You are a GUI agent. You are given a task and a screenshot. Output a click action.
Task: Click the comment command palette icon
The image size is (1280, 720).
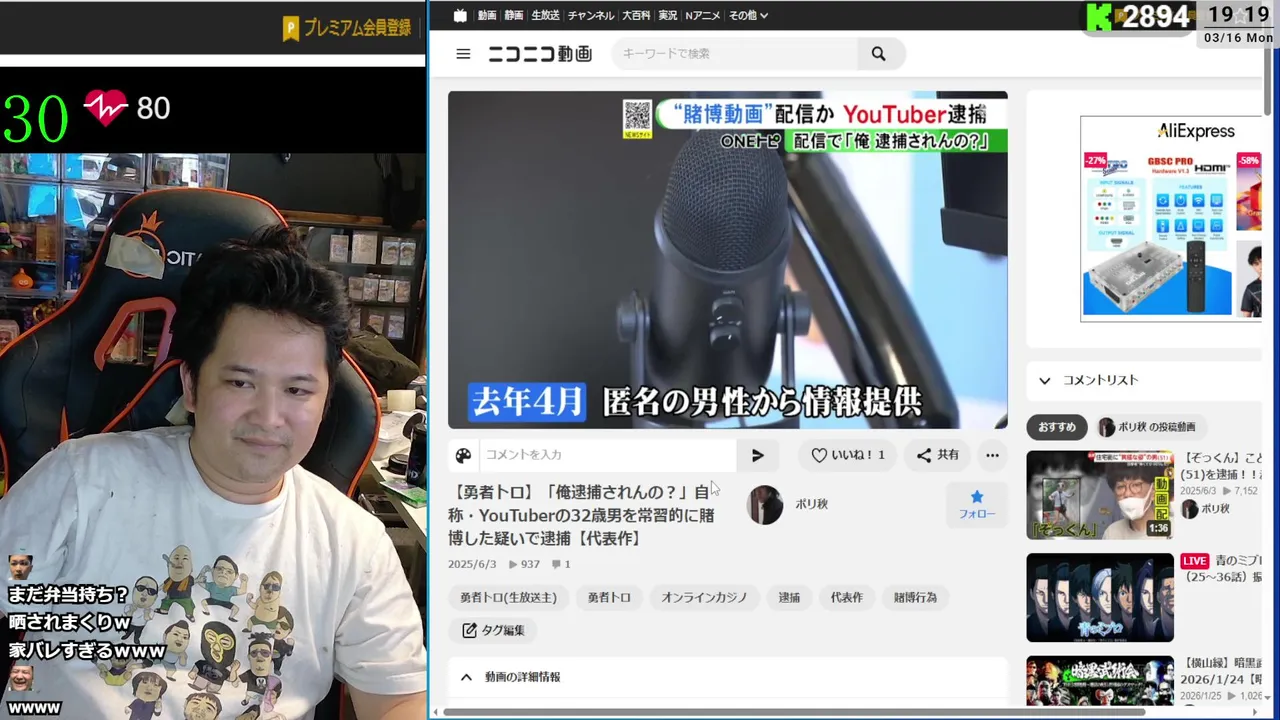pyautogui.click(x=463, y=455)
